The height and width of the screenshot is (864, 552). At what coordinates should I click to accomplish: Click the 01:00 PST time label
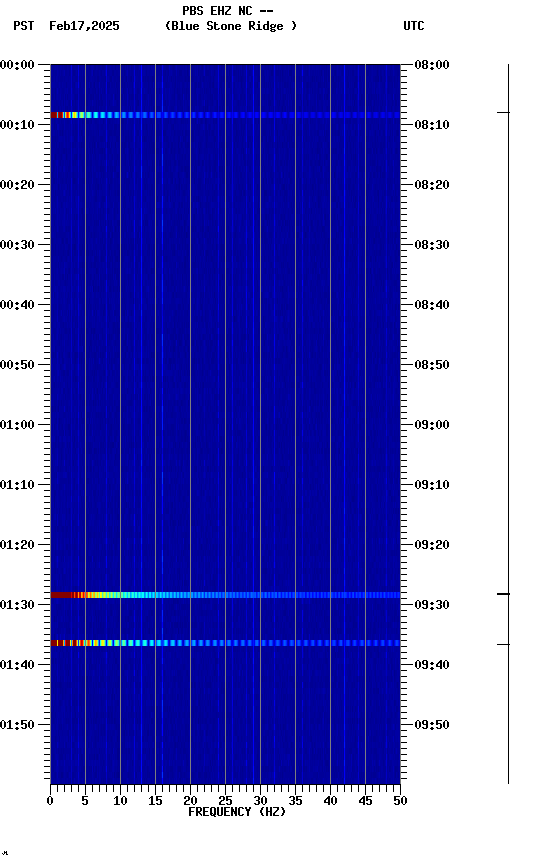click(17, 425)
